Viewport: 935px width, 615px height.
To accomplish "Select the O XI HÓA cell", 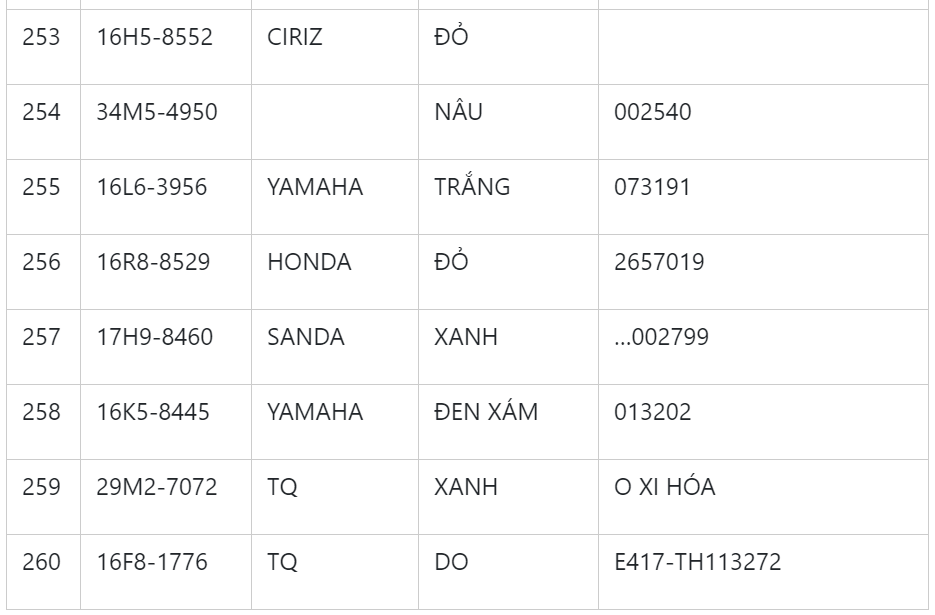I will [664, 487].
